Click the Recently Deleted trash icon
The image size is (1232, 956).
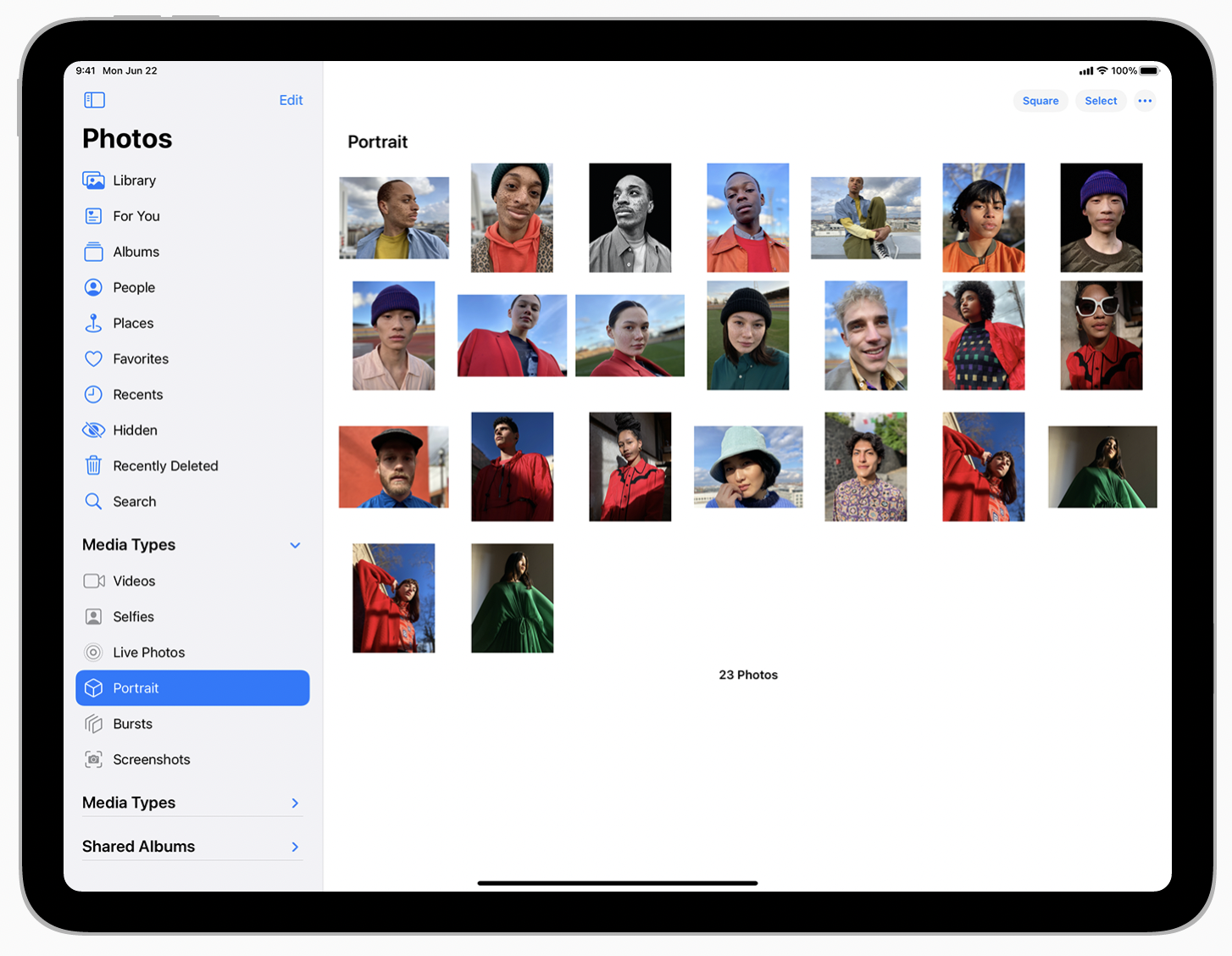[93, 465]
